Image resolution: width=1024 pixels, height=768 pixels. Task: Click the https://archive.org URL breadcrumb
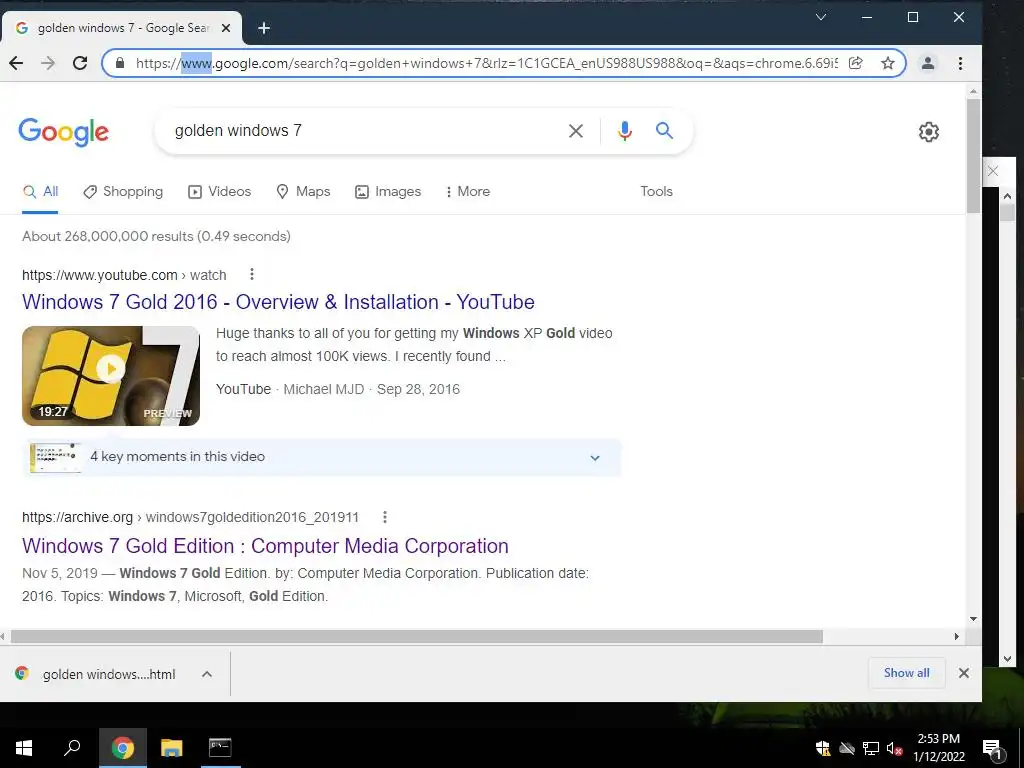point(77,517)
